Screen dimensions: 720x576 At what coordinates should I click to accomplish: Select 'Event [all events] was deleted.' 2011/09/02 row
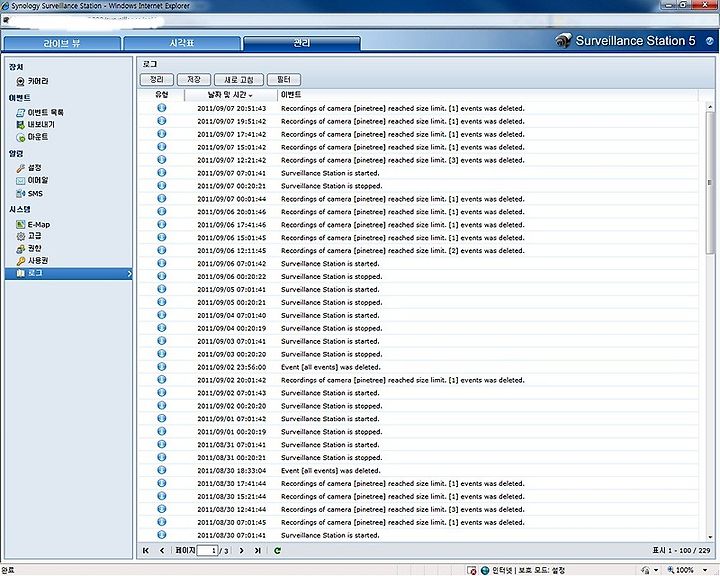pos(419,367)
